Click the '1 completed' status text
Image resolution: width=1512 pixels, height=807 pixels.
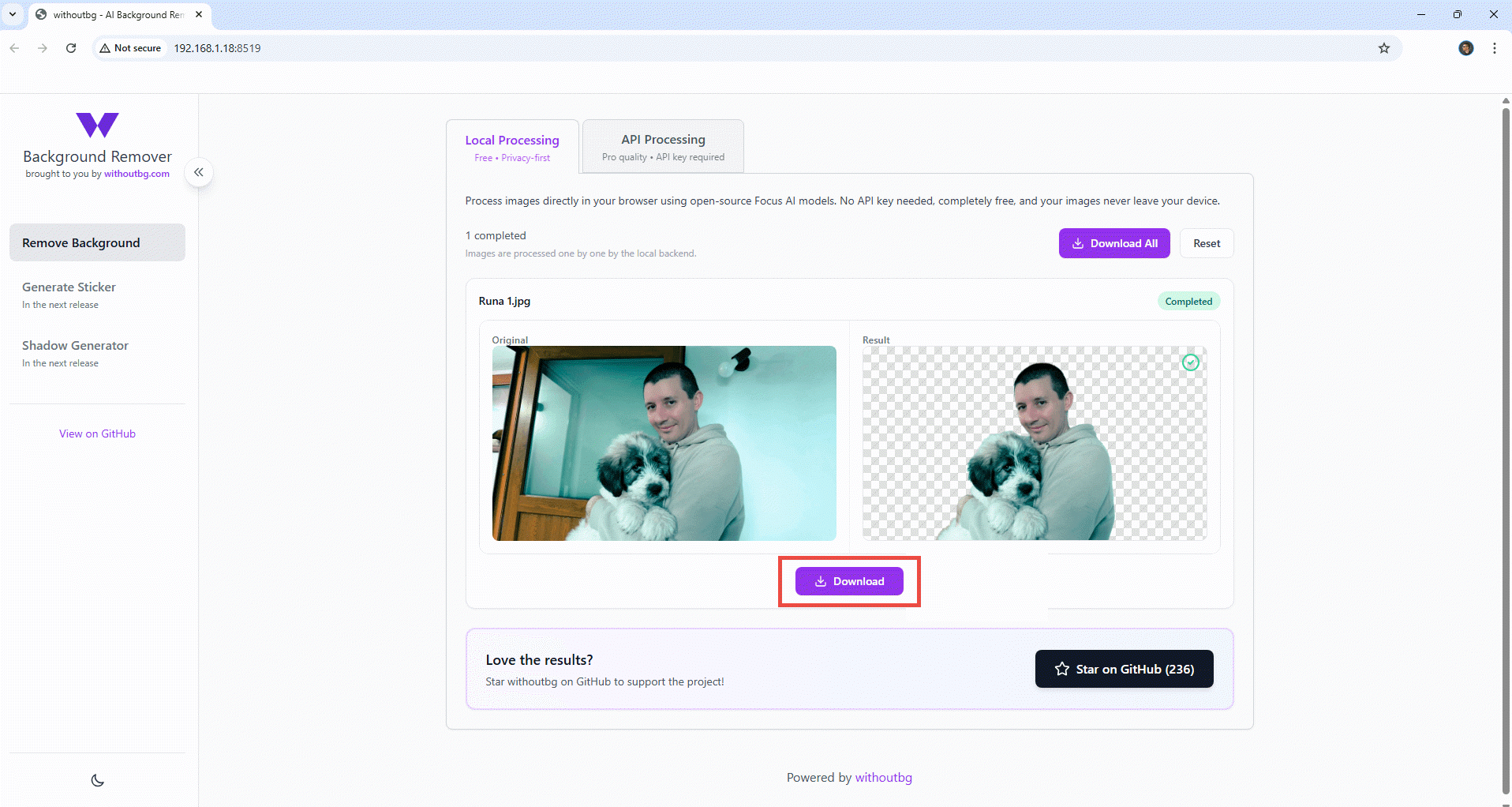pos(496,235)
